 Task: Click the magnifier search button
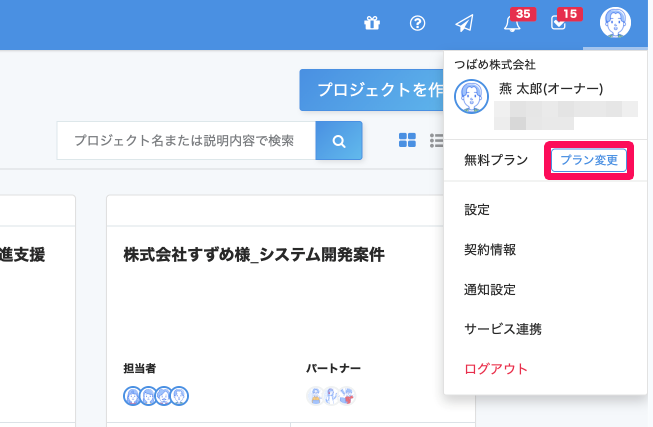[x=339, y=141]
